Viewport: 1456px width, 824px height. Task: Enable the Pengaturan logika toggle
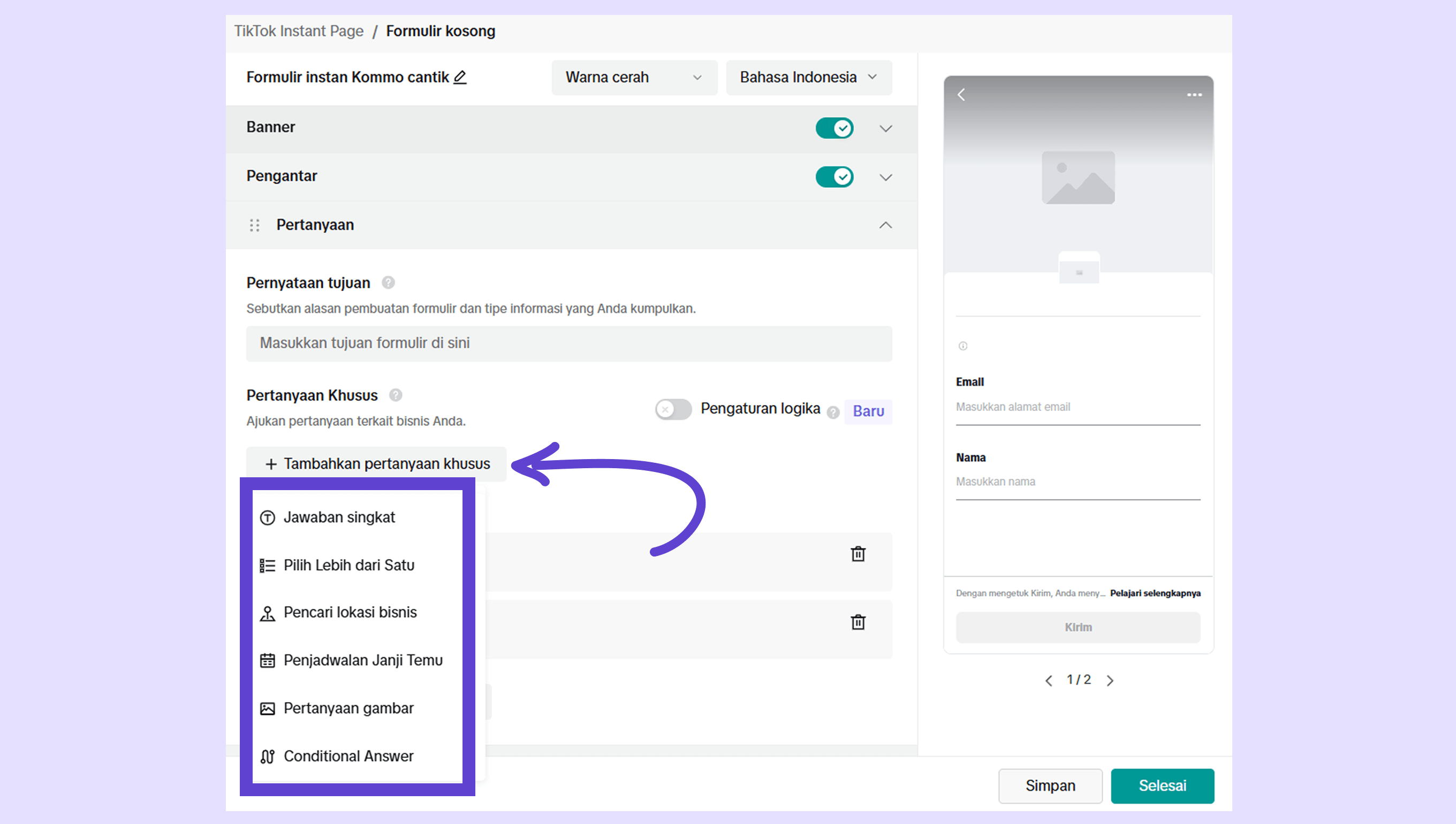click(x=673, y=409)
